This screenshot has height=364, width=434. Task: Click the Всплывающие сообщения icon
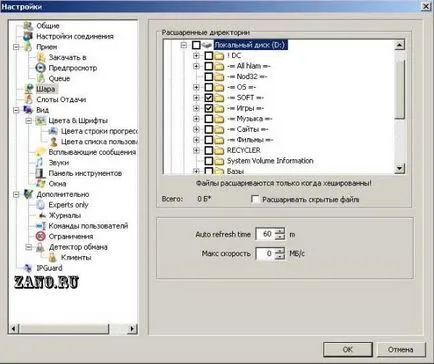point(40,152)
